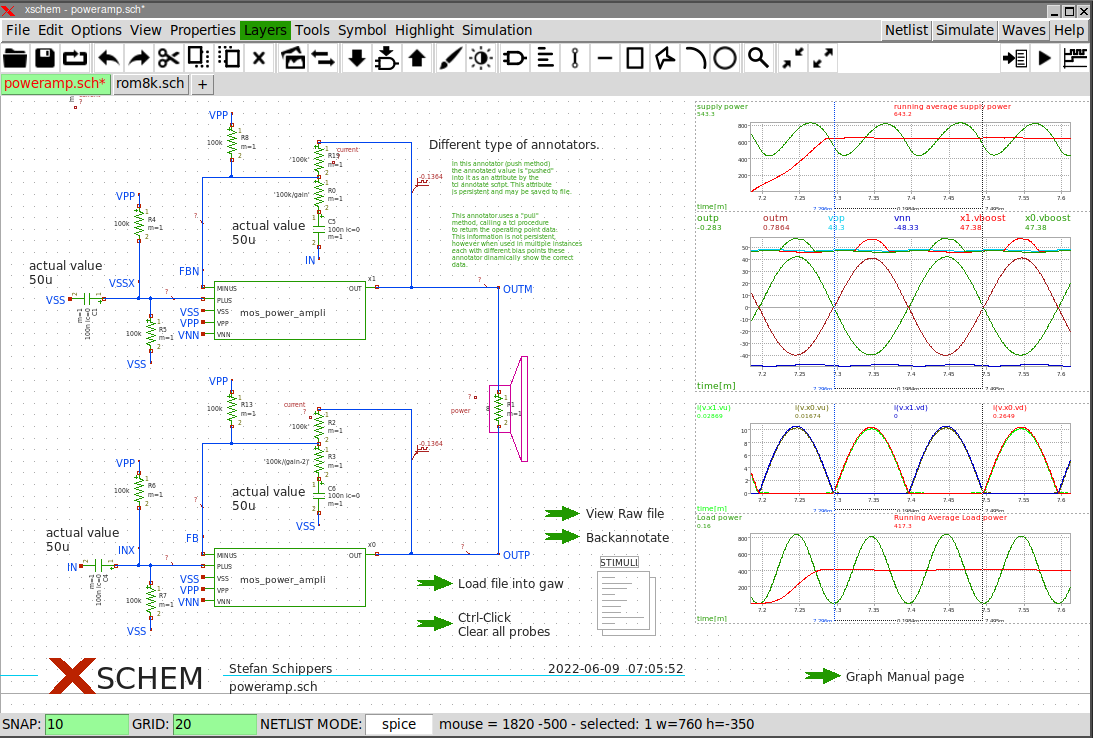Click the Waves button
Viewport: 1093px width, 738px height.
coord(1023,30)
